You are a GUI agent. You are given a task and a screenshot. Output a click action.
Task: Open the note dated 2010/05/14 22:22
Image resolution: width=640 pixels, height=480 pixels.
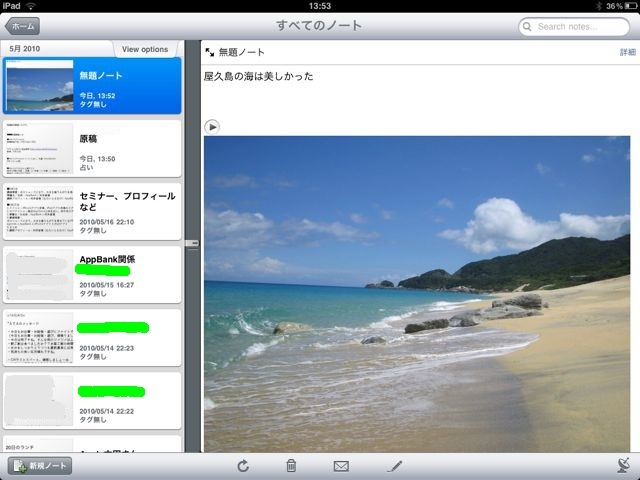92,401
